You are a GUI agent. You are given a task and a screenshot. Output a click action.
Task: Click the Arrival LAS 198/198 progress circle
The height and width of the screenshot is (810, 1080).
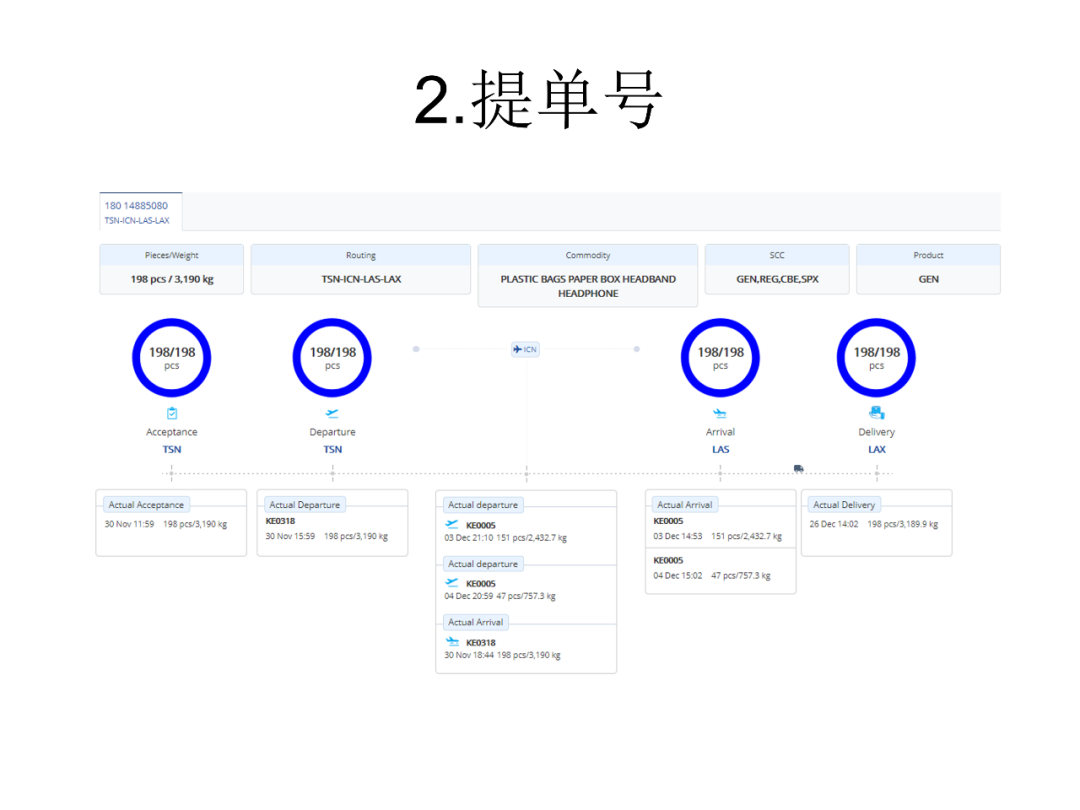(720, 357)
